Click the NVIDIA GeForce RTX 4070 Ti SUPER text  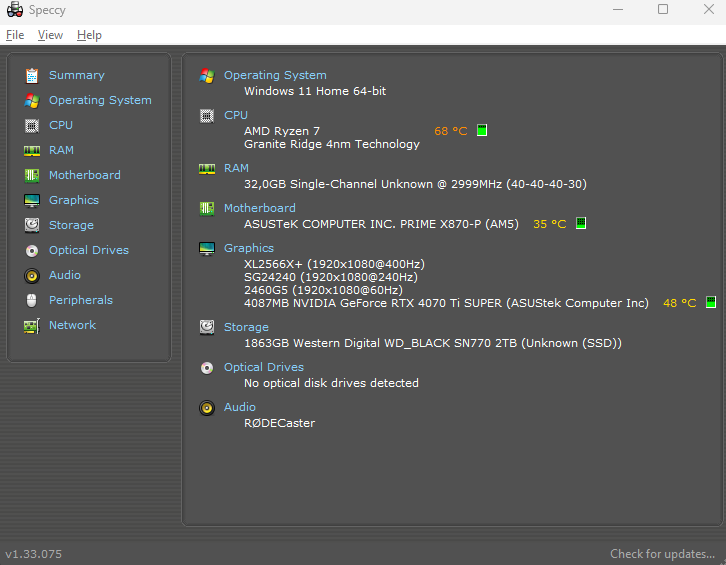coord(446,303)
